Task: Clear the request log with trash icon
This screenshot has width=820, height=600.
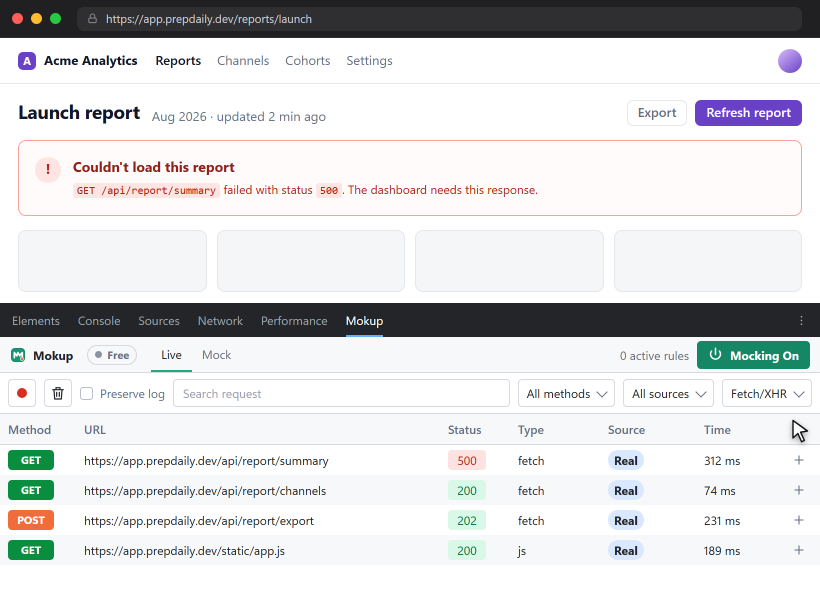Action: tap(58, 393)
